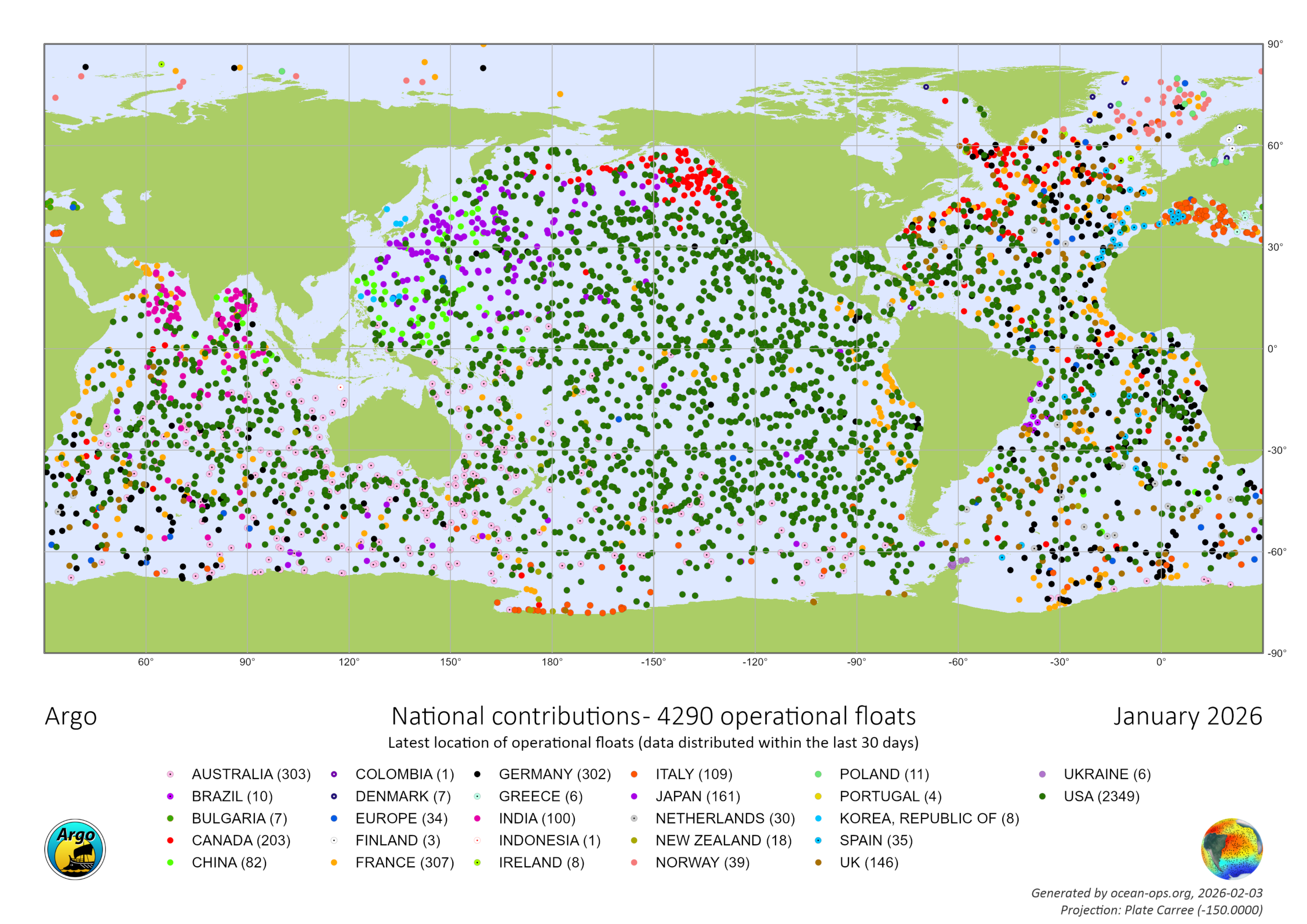Click the CANADA (203) red legend dot
The height and width of the screenshot is (924, 1307).
coord(170,840)
